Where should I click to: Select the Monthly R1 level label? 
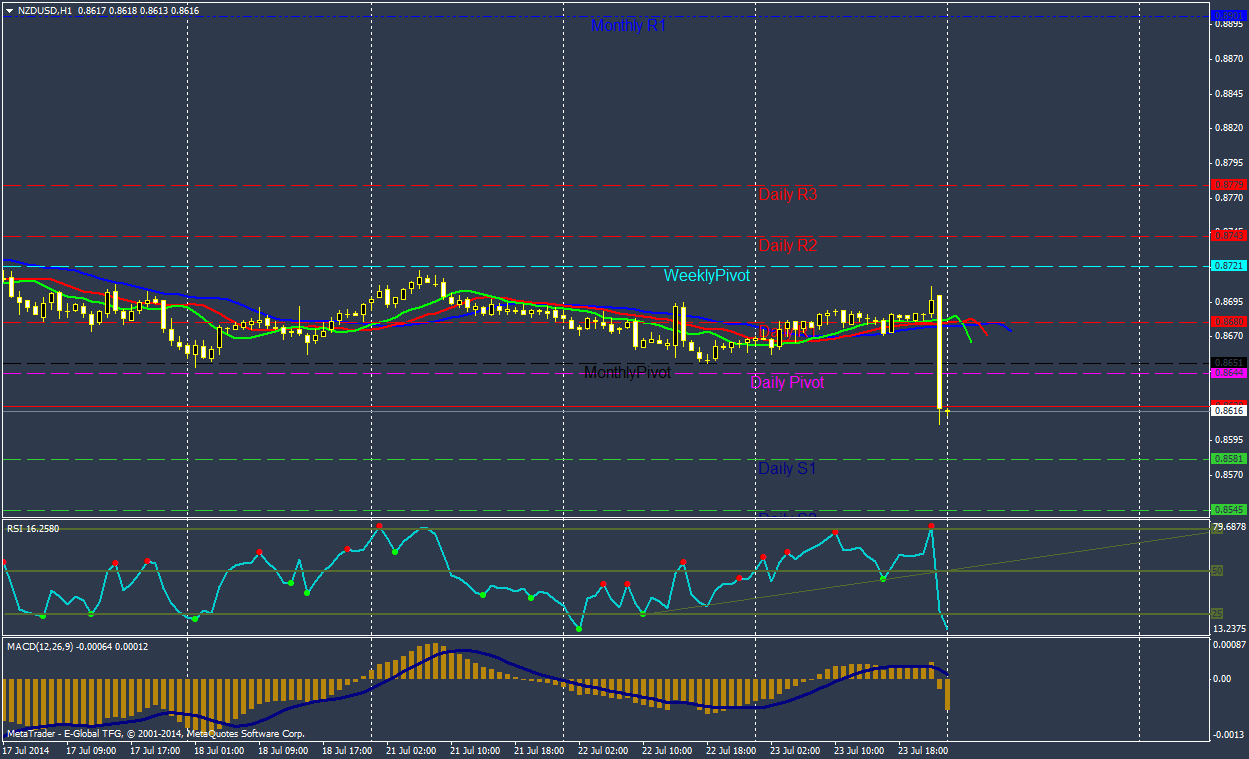click(628, 26)
